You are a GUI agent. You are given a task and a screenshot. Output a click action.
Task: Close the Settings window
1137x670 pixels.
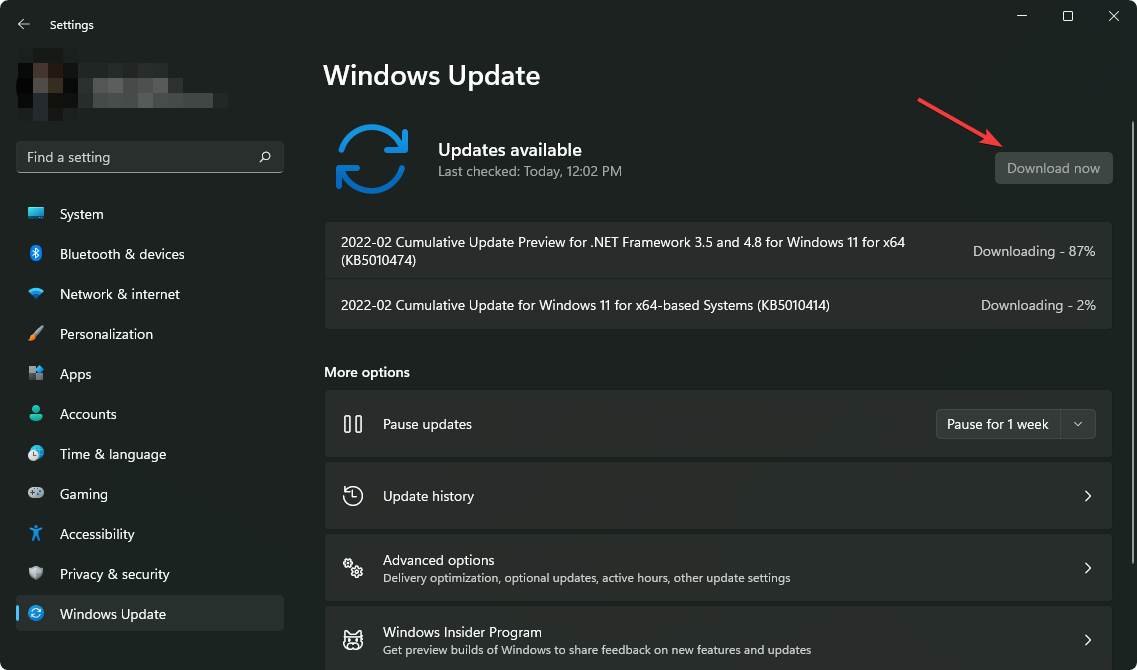(x=1114, y=17)
